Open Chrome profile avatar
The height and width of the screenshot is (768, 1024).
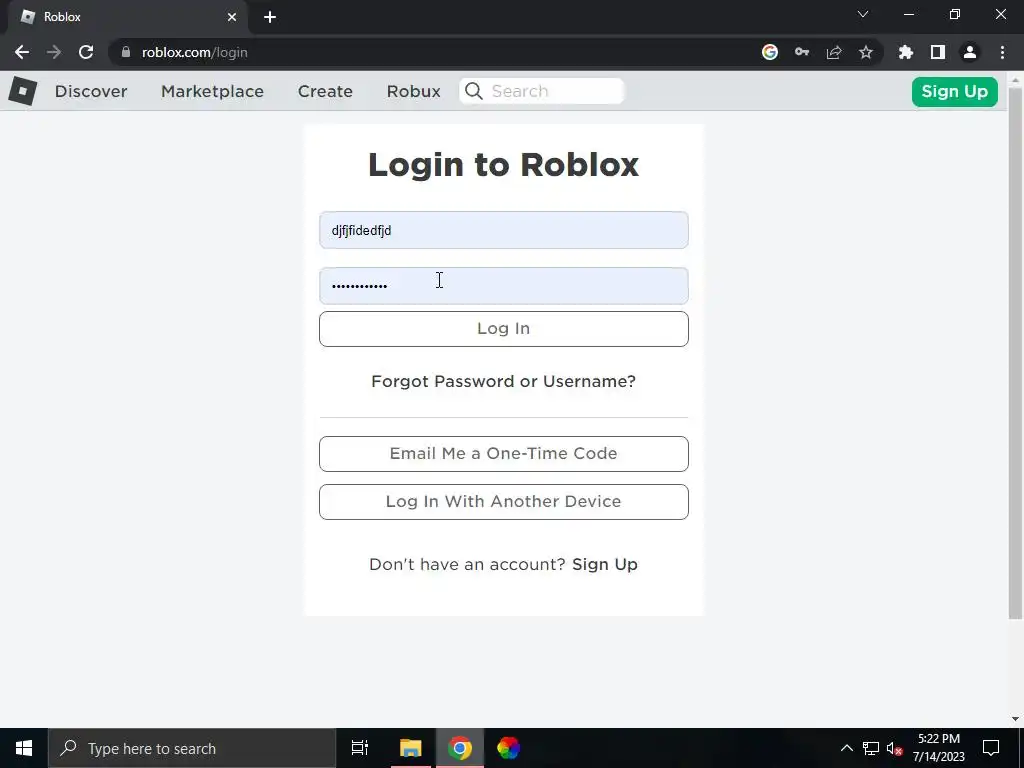[x=970, y=52]
